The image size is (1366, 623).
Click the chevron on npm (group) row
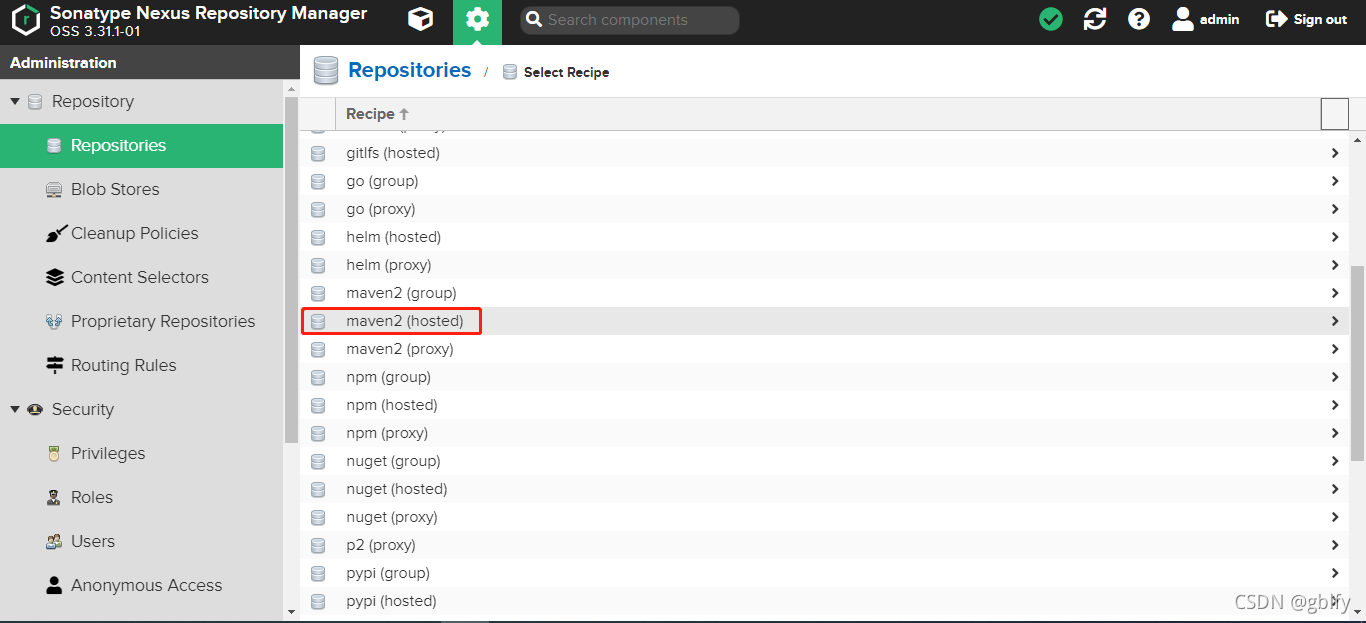[1335, 377]
